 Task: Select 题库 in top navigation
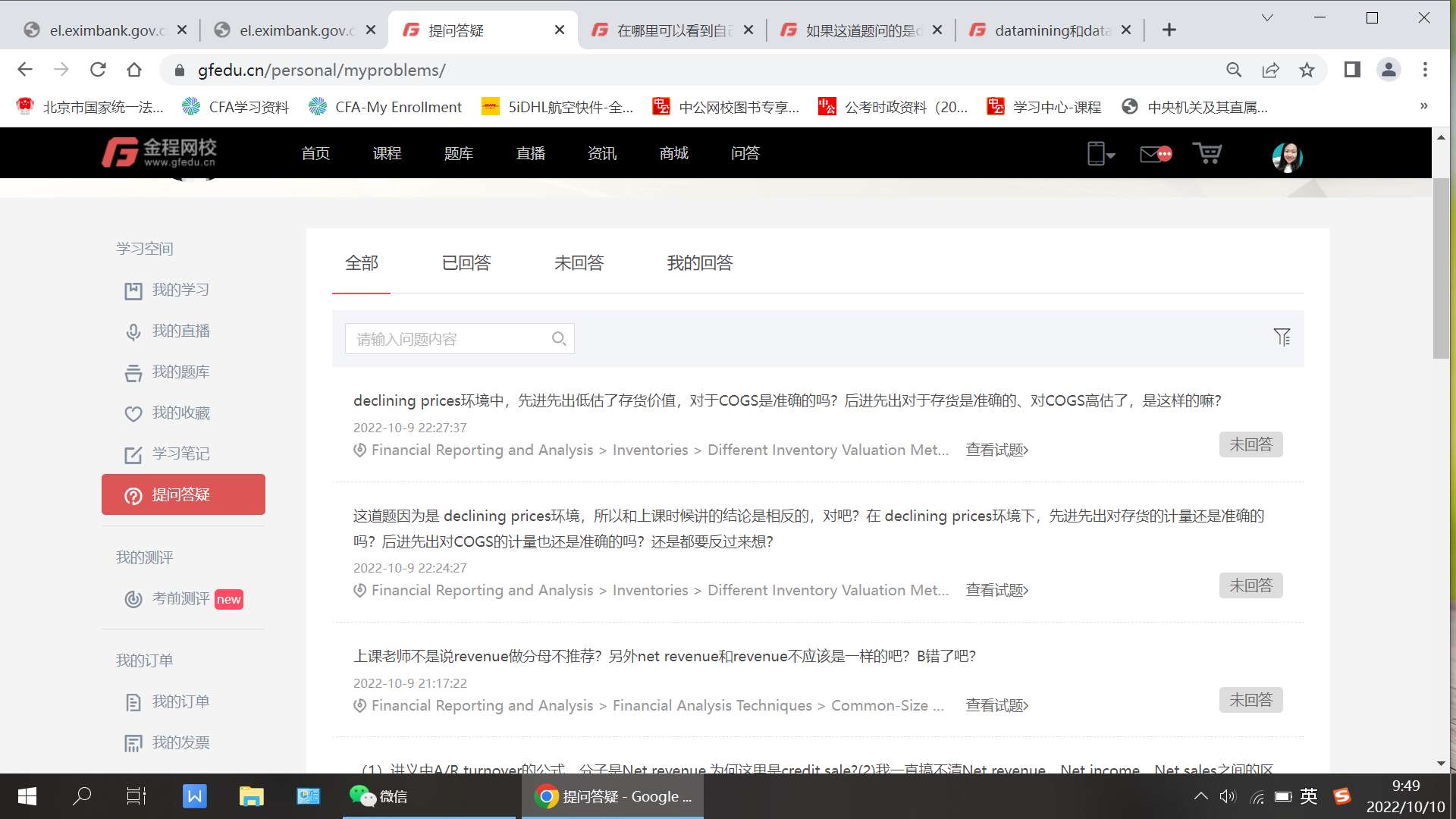458,154
